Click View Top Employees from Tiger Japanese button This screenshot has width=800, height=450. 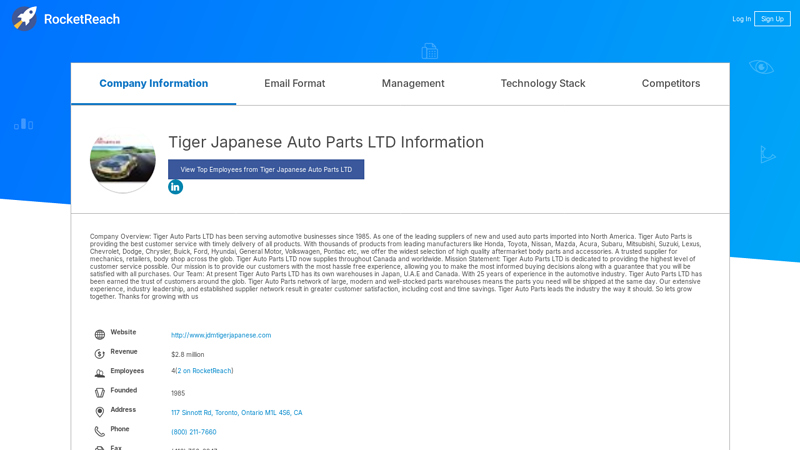tap(266, 169)
